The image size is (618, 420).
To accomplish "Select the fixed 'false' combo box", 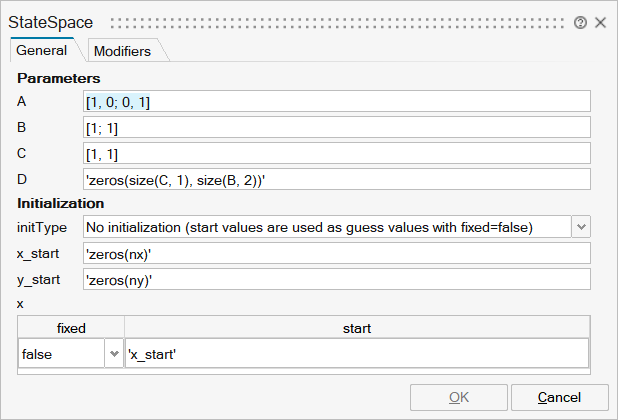I will [x=60, y=353].
